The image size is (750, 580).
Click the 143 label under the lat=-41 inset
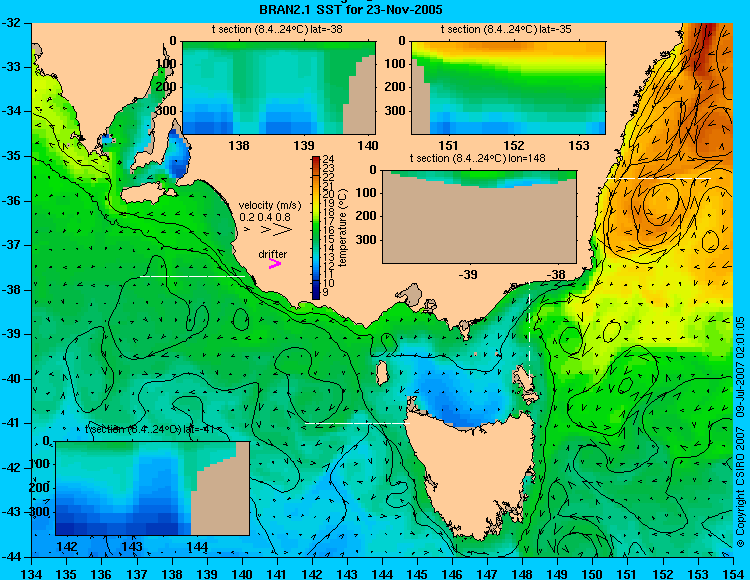pyautogui.click(x=132, y=547)
